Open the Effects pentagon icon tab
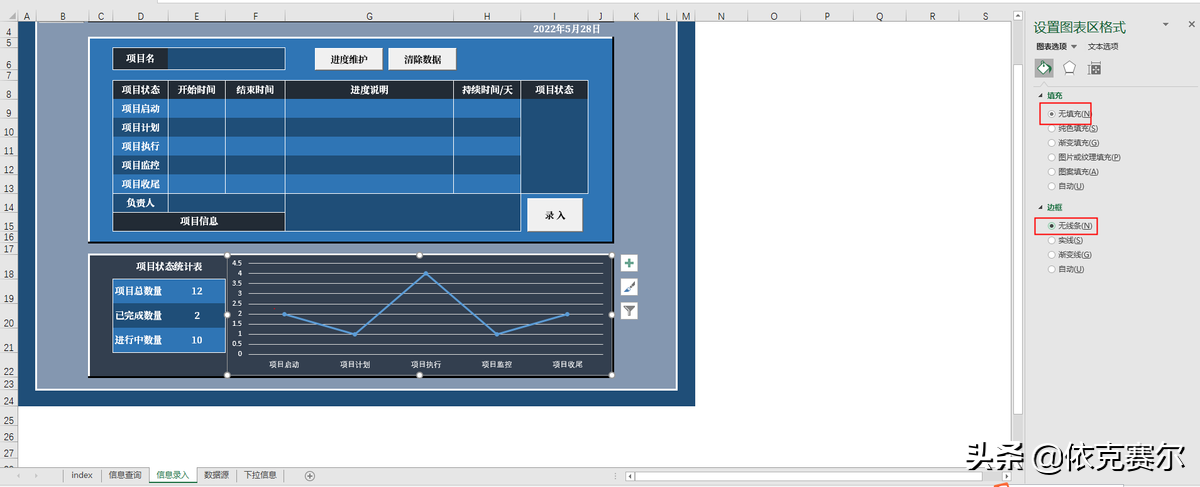The width and height of the screenshot is (1200, 487). (x=1069, y=68)
